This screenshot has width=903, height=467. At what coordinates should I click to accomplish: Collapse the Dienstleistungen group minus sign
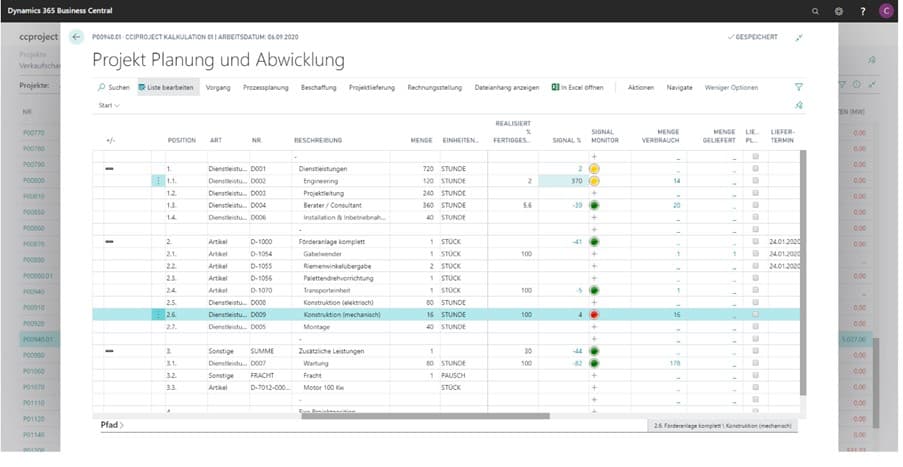click(109, 169)
